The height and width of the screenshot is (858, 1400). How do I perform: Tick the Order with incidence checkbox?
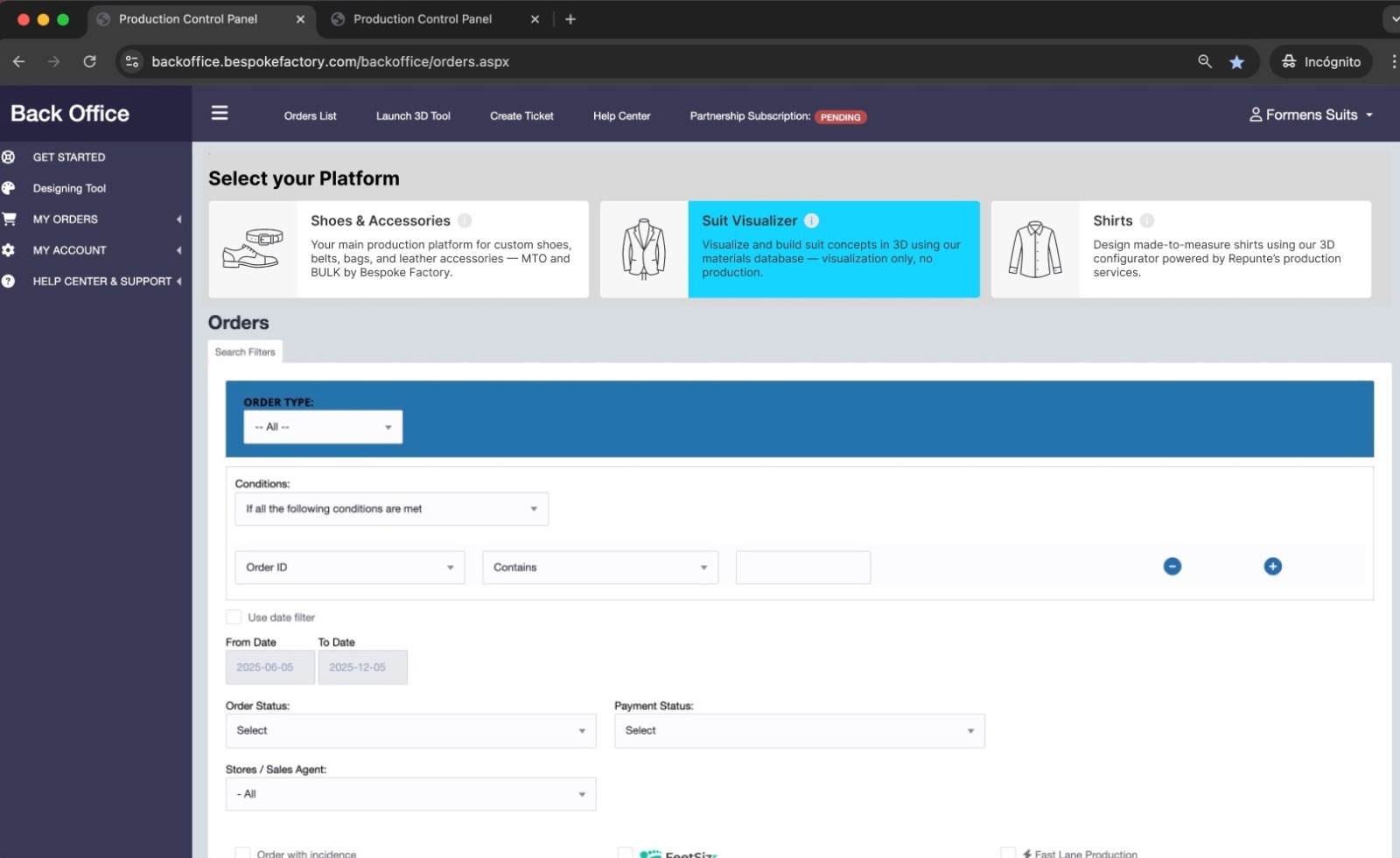(242, 853)
